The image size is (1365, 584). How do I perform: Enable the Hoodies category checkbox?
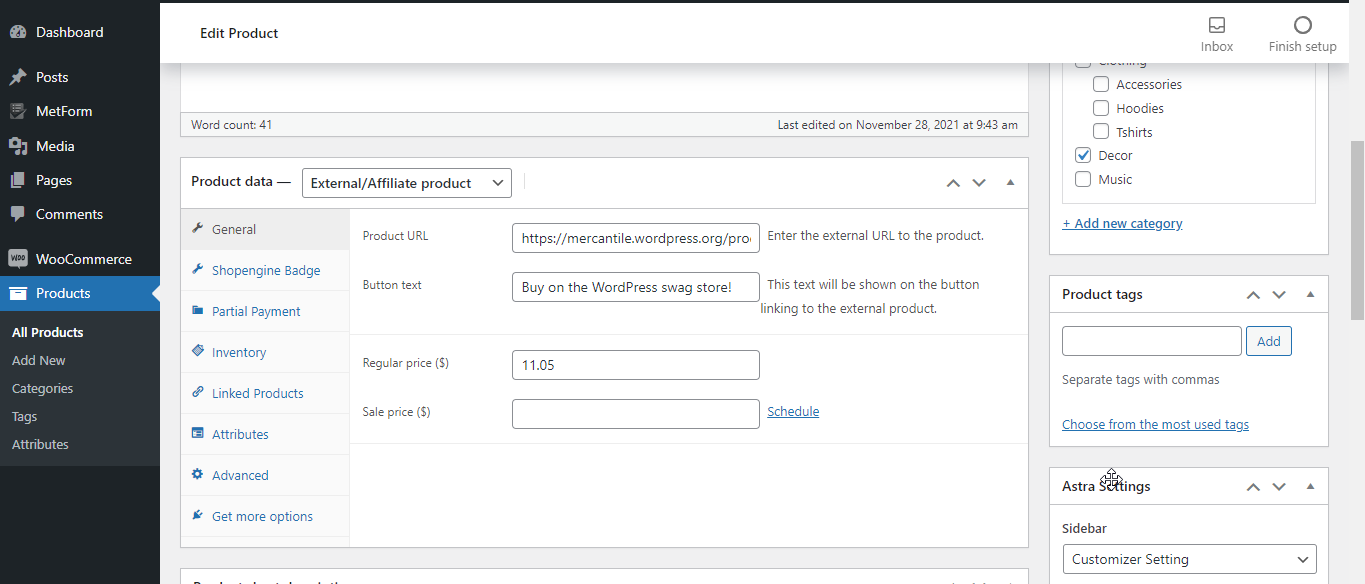pyautogui.click(x=1101, y=108)
